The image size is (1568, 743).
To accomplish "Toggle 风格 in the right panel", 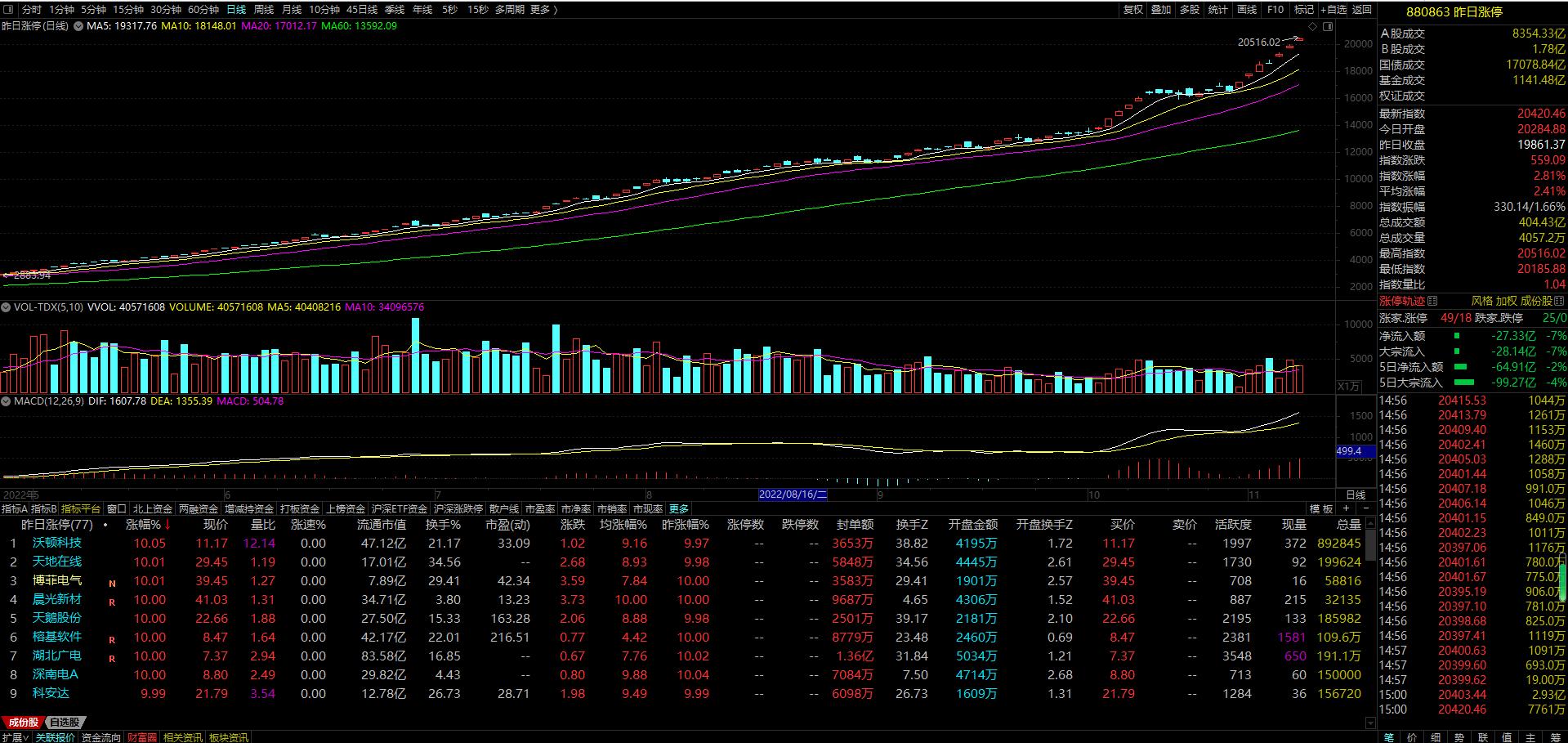I will (1482, 302).
